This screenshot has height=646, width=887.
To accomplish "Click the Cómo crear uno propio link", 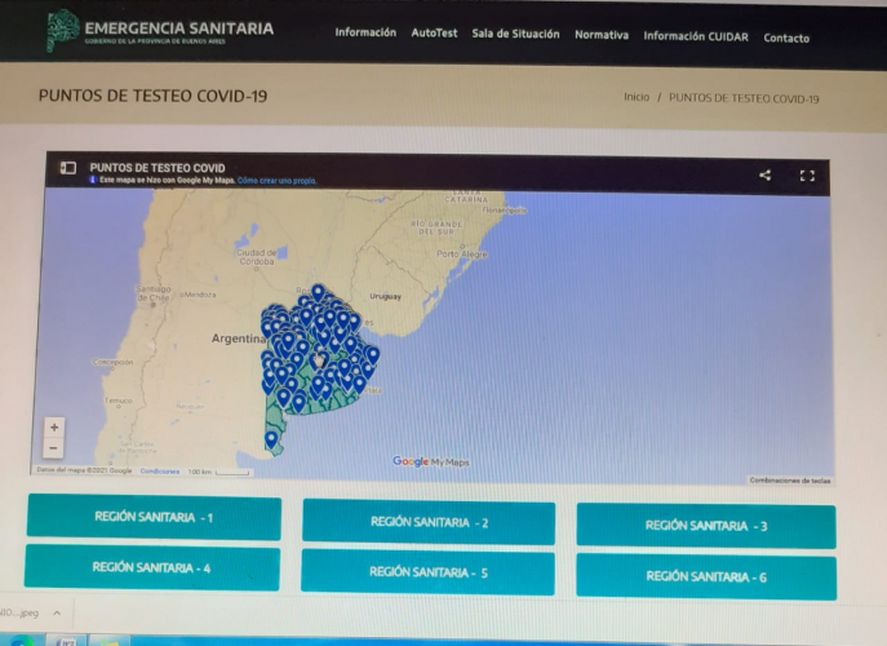I will (x=277, y=183).
